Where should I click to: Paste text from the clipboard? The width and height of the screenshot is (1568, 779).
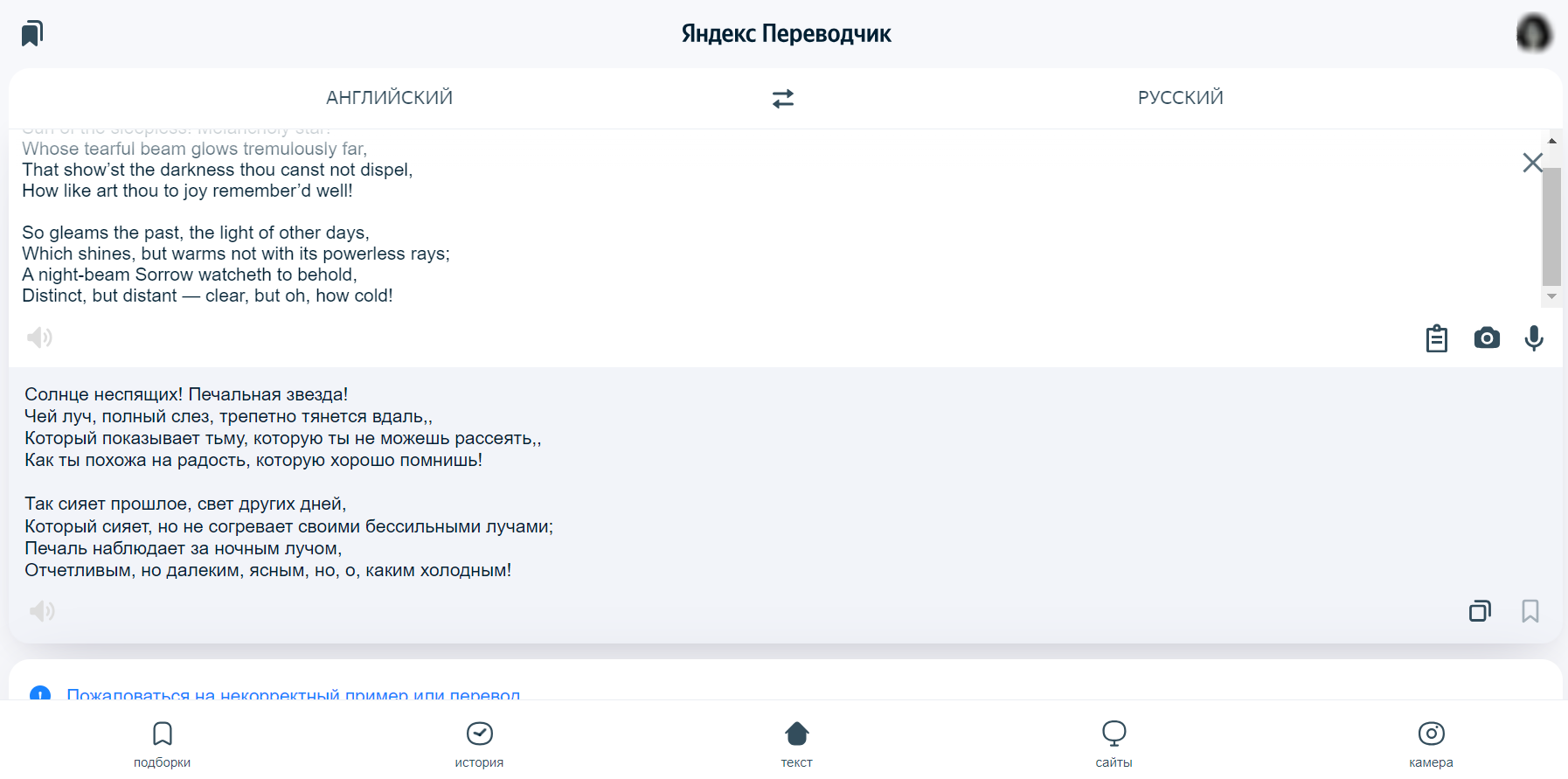[1437, 338]
